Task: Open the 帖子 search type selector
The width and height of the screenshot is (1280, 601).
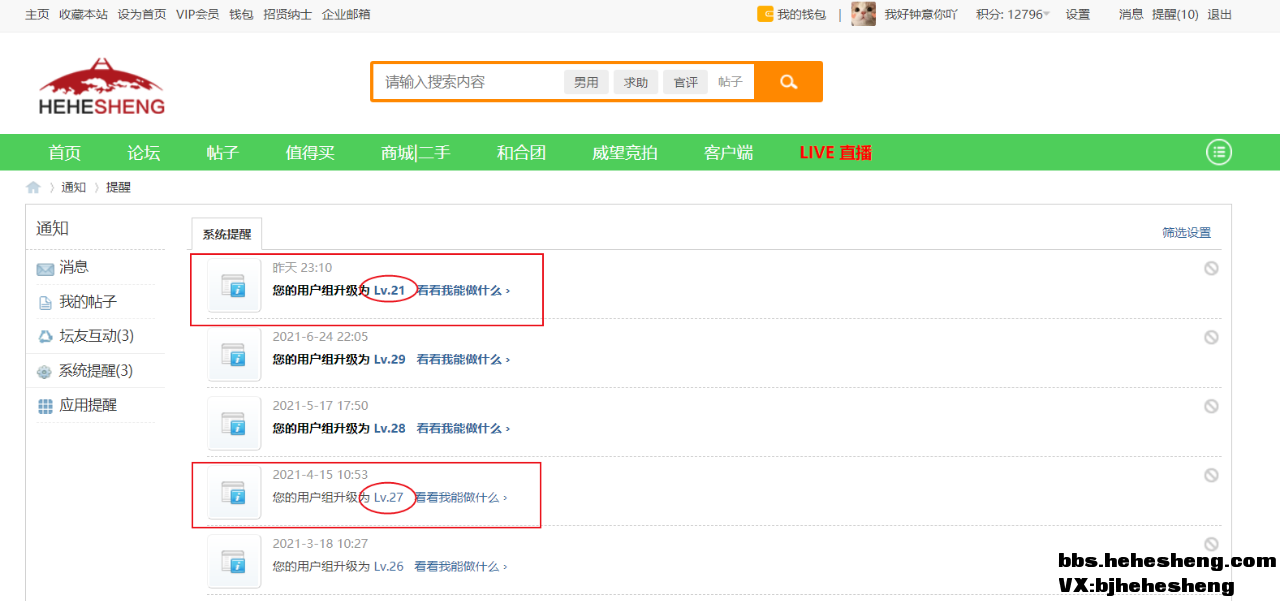Action: point(730,82)
